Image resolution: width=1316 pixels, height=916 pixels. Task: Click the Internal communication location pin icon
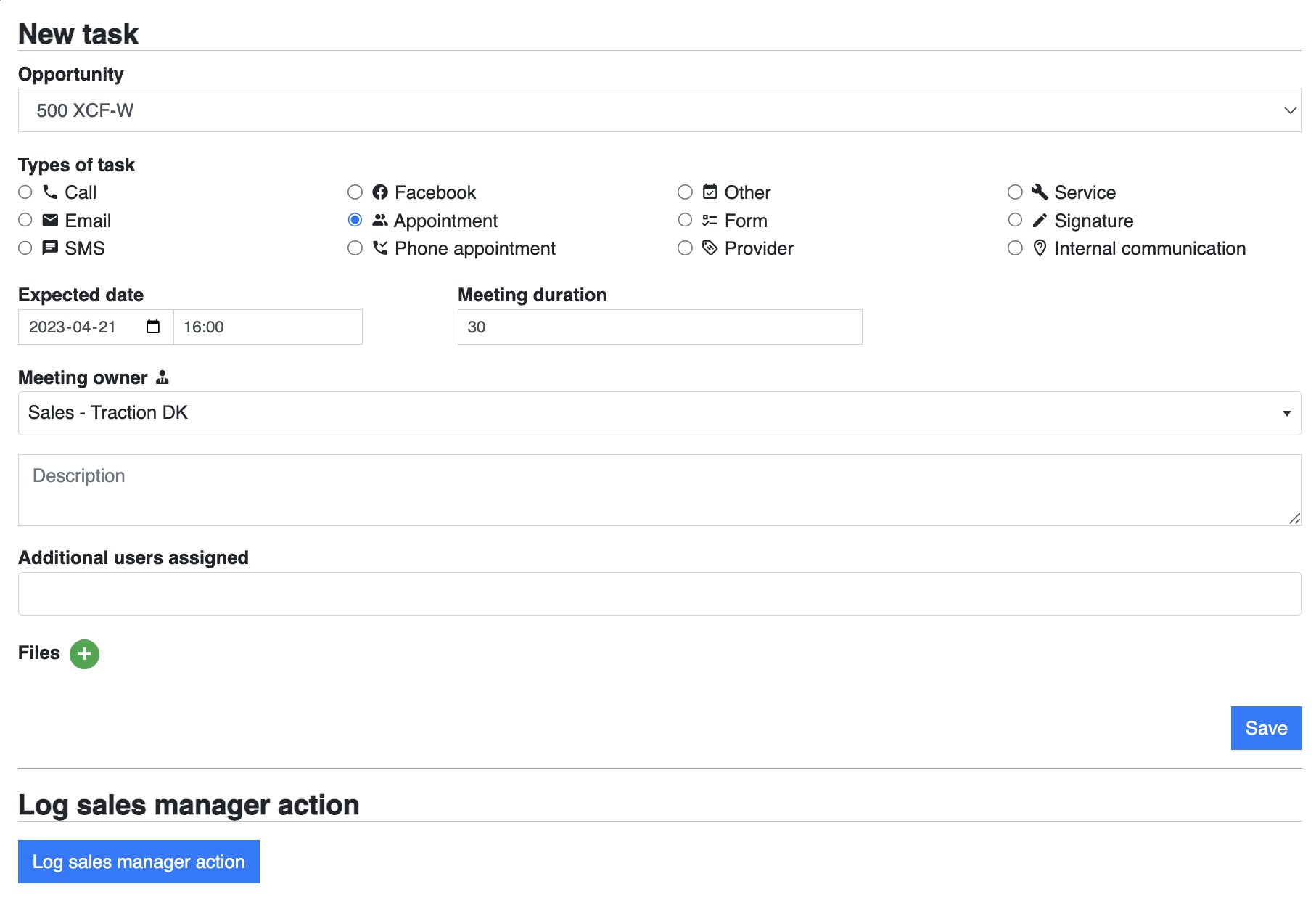pyautogui.click(x=1040, y=248)
